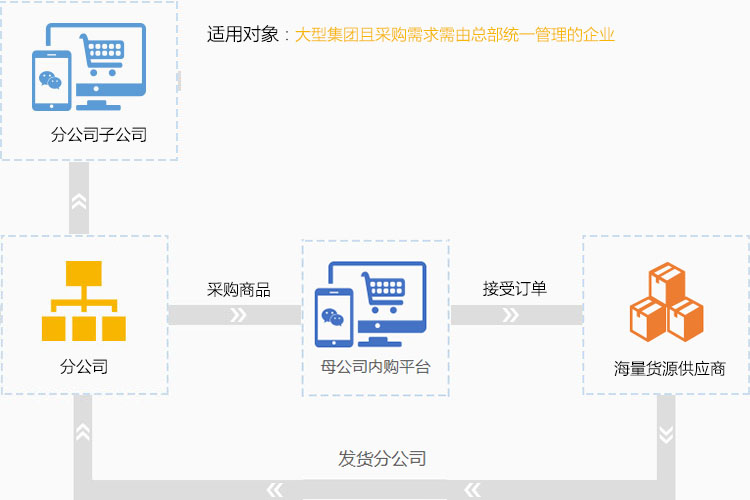Click the 采购商品 arrow label
The height and width of the screenshot is (500, 750).
tap(239, 290)
